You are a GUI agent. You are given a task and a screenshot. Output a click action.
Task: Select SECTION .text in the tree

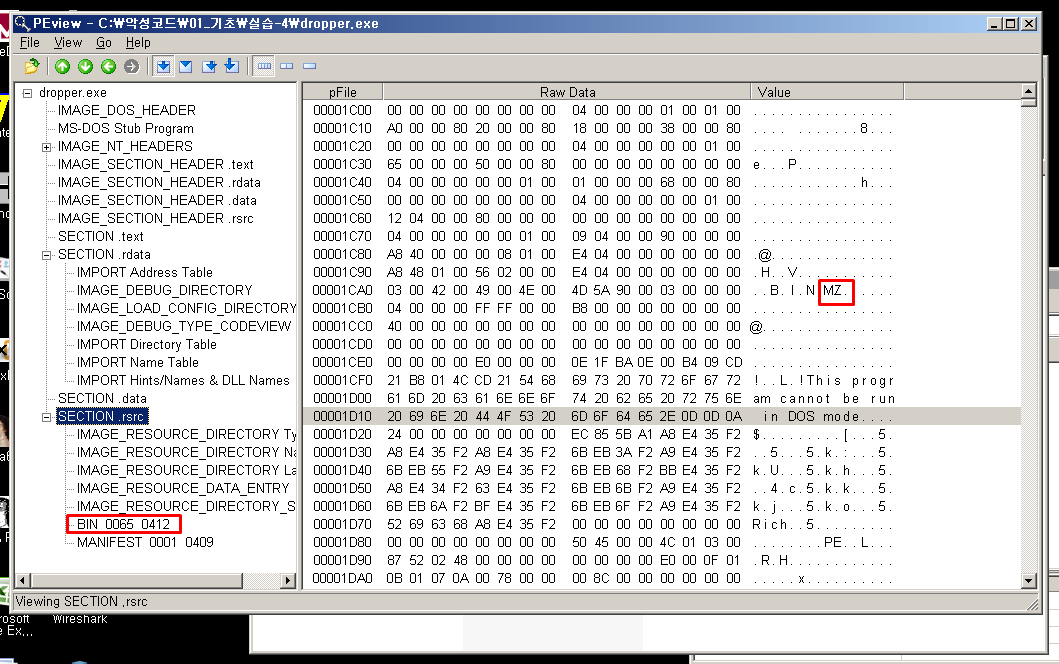click(101, 236)
